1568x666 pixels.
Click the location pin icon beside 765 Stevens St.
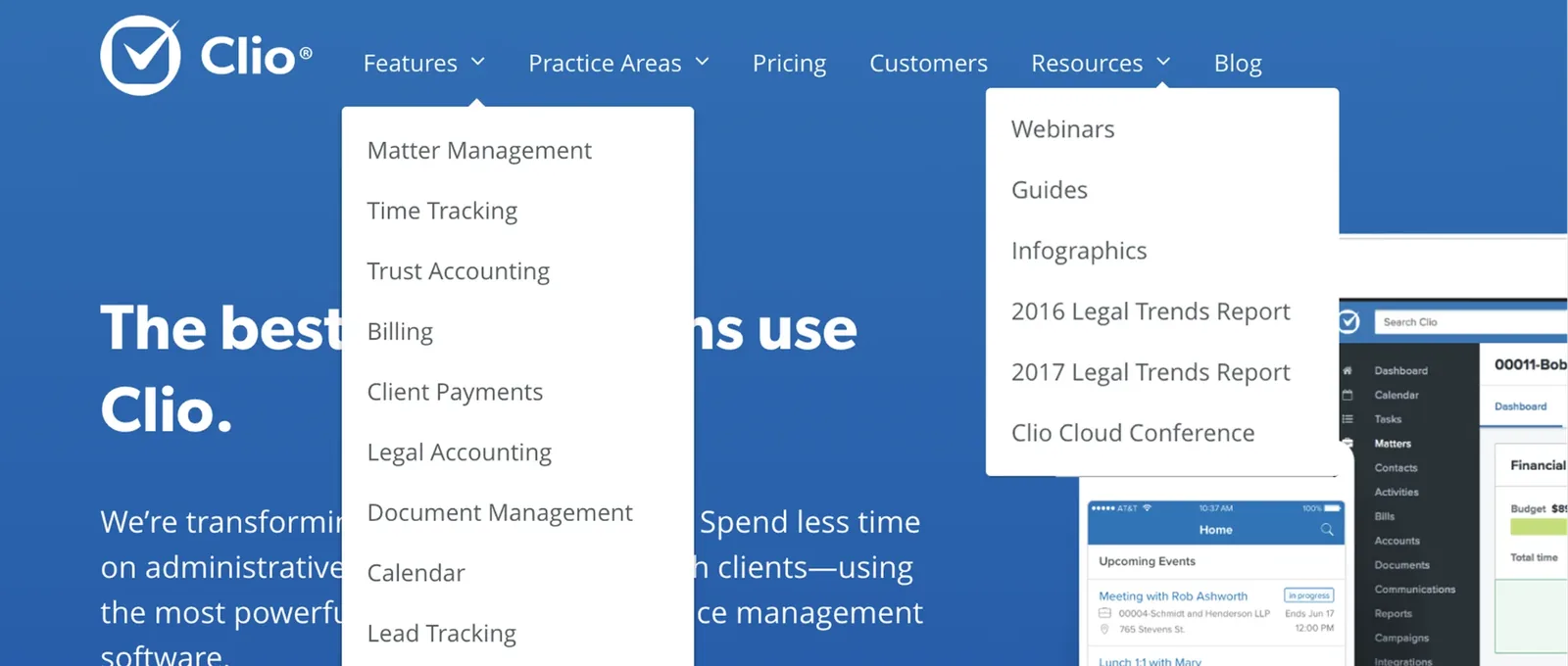[x=1104, y=629]
